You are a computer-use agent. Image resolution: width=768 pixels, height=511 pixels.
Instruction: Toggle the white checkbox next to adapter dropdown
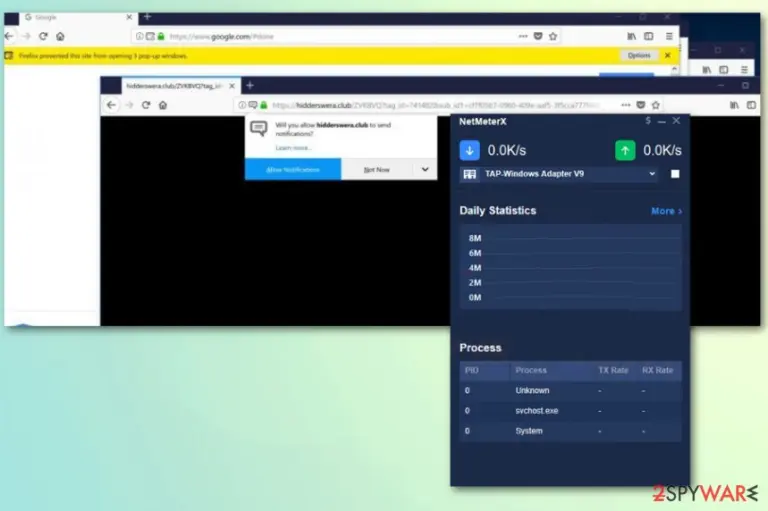675,174
